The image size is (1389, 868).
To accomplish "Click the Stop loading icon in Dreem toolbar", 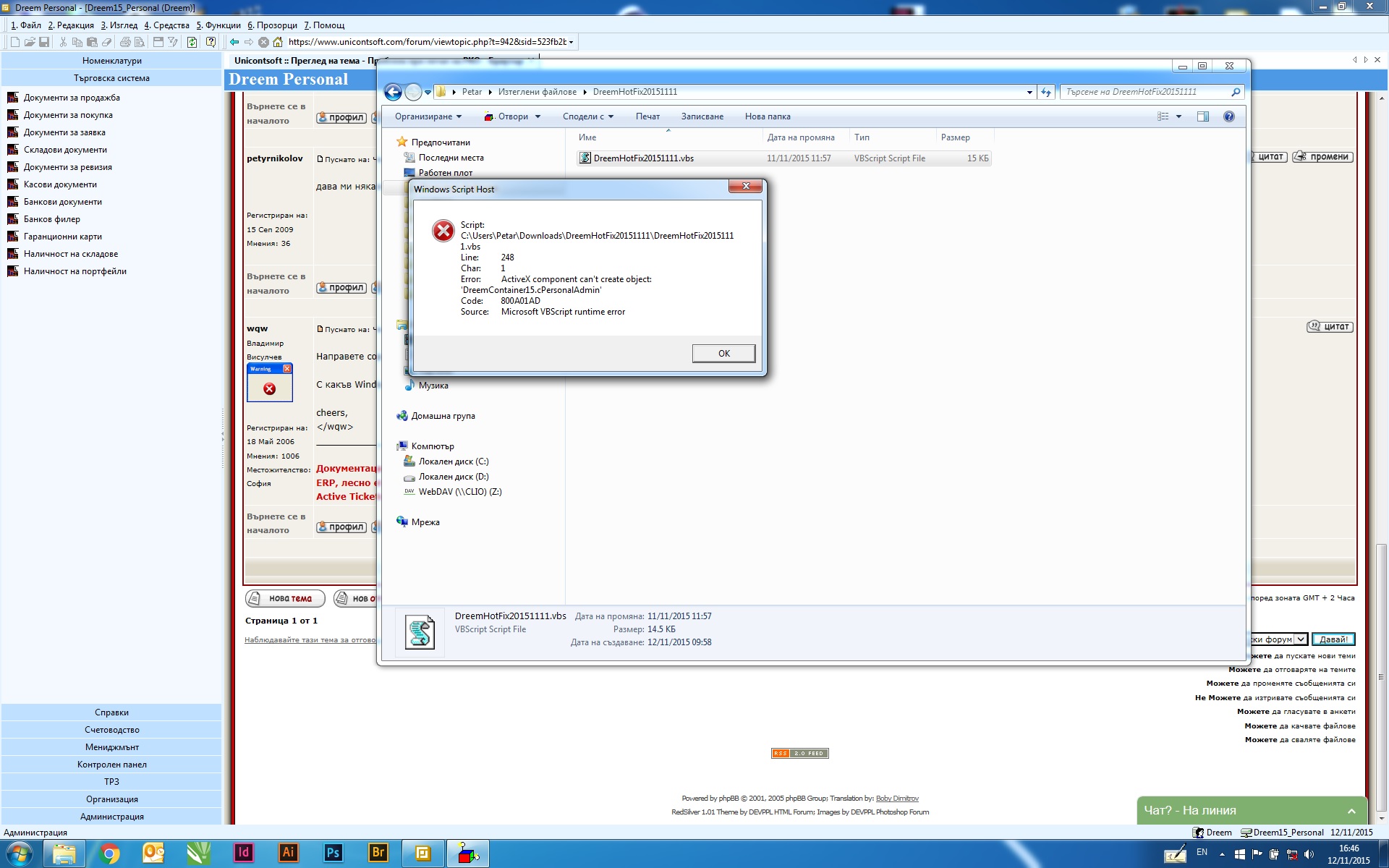I will (x=263, y=43).
